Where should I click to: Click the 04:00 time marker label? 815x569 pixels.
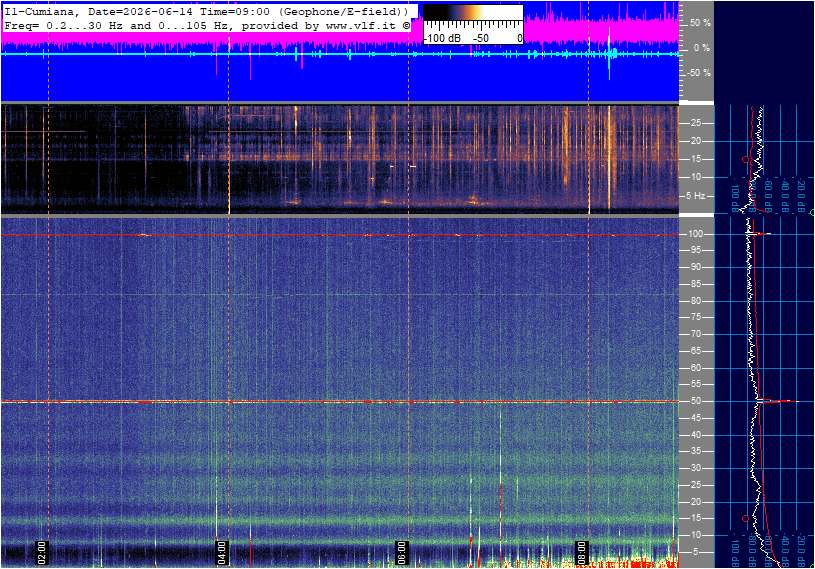[x=221, y=552]
